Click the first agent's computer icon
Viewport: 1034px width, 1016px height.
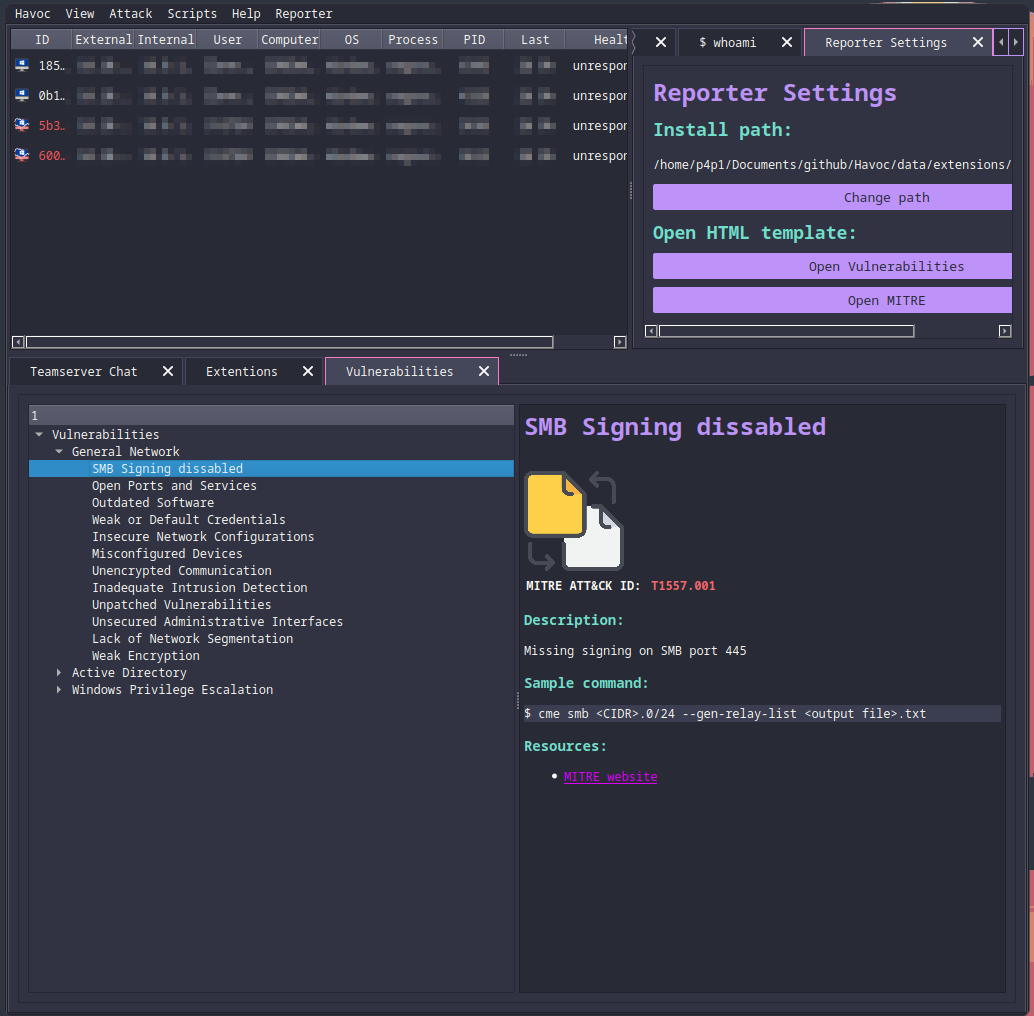pyautogui.click(x=22, y=65)
